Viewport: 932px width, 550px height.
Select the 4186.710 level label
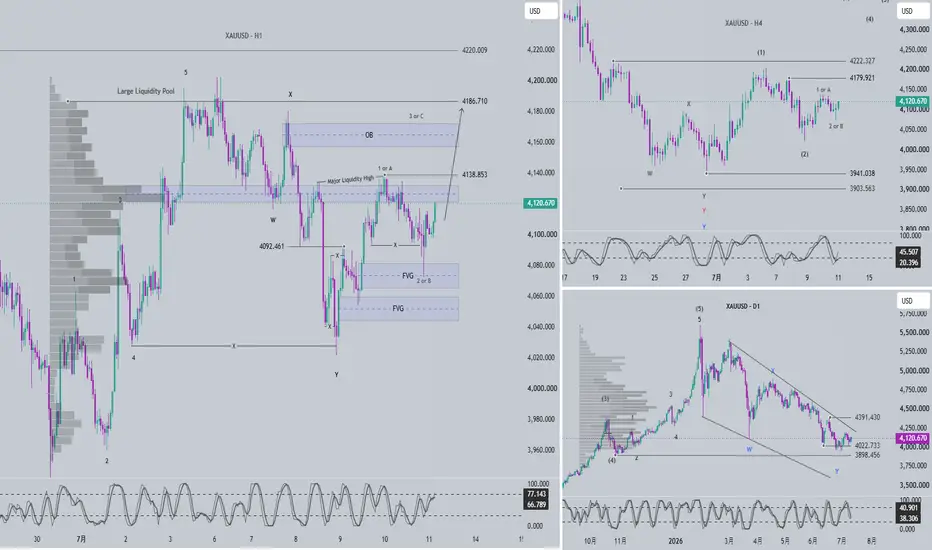474,101
